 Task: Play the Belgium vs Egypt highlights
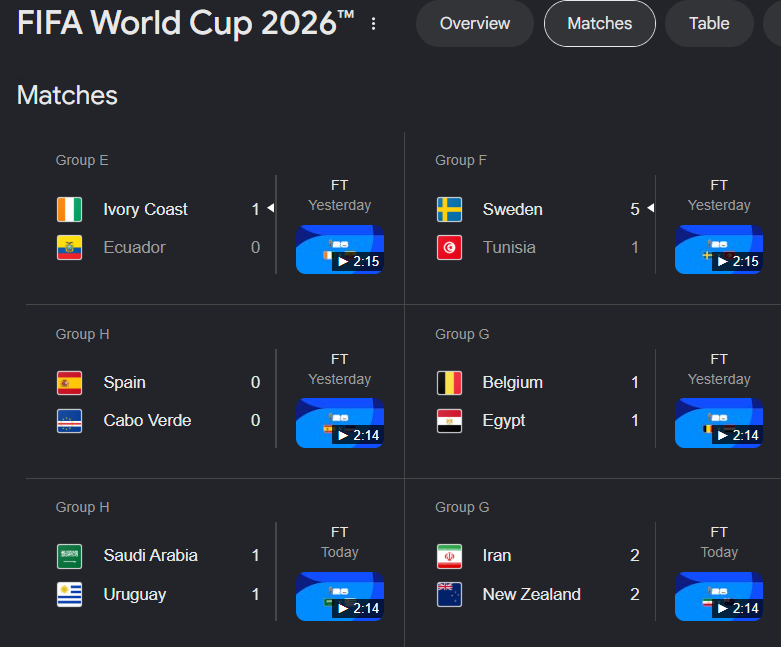click(719, 423)
